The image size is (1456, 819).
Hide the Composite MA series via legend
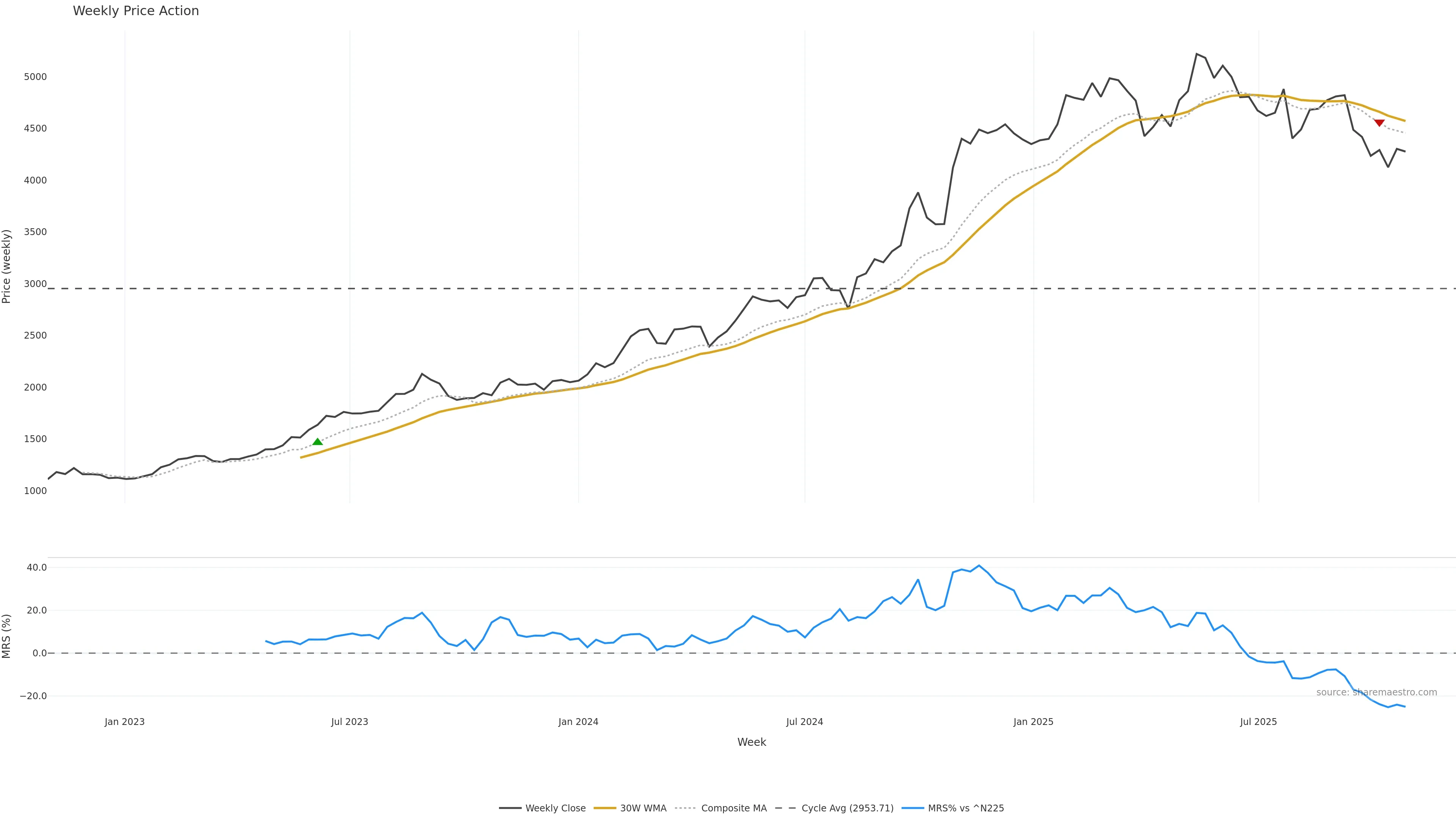733,808
